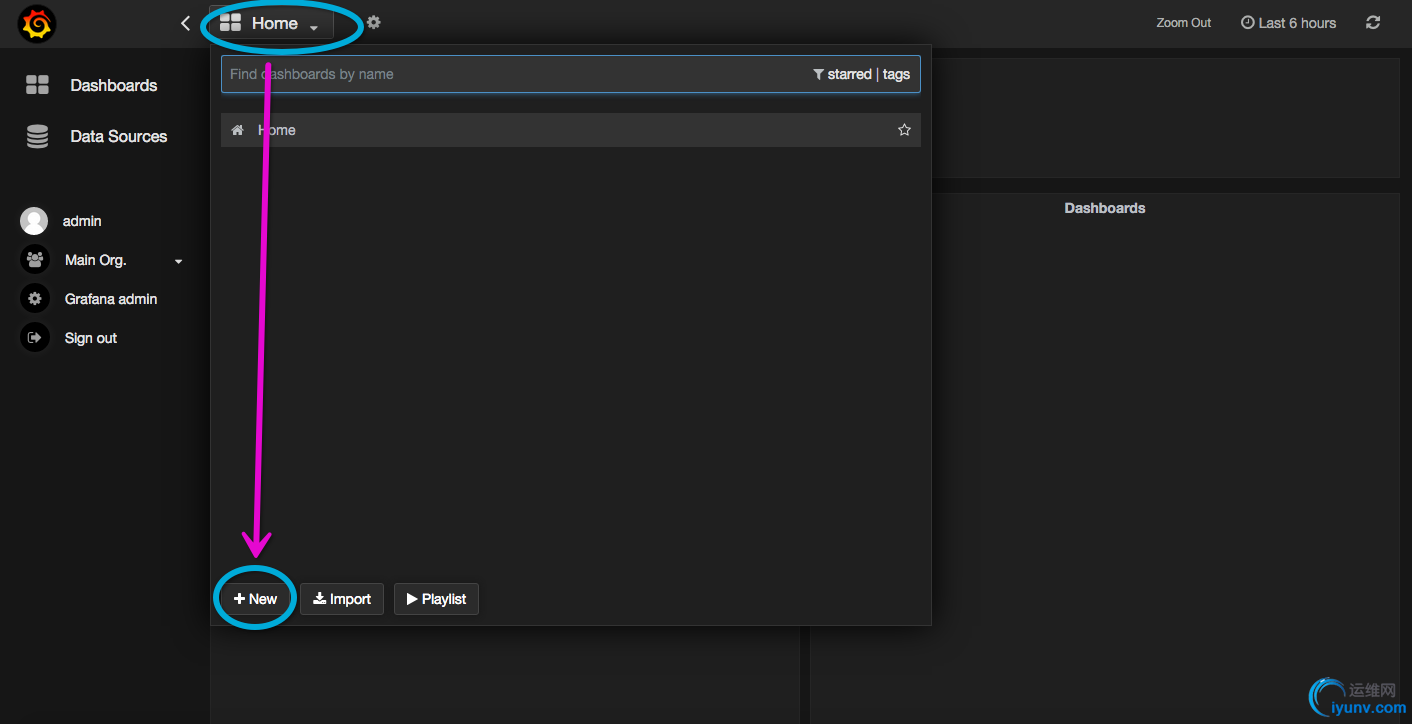Click Sign out in the side menu
The image size is (1412, 724).
(x=90, y=338)
